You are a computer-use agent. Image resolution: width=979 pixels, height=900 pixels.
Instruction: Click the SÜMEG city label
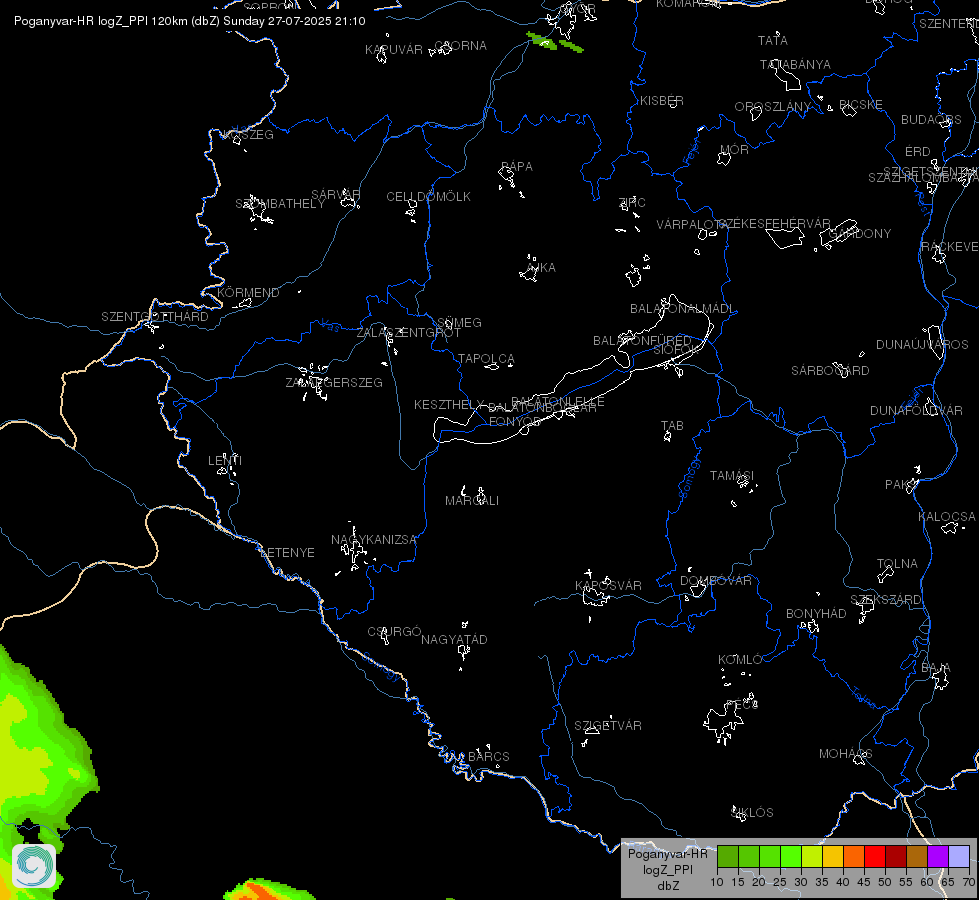click(x=460, y=323)
